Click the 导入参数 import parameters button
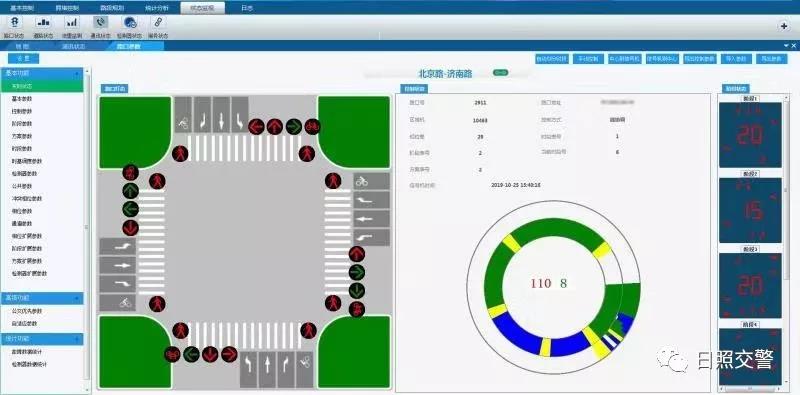The image size is (800, 395). 736,59
